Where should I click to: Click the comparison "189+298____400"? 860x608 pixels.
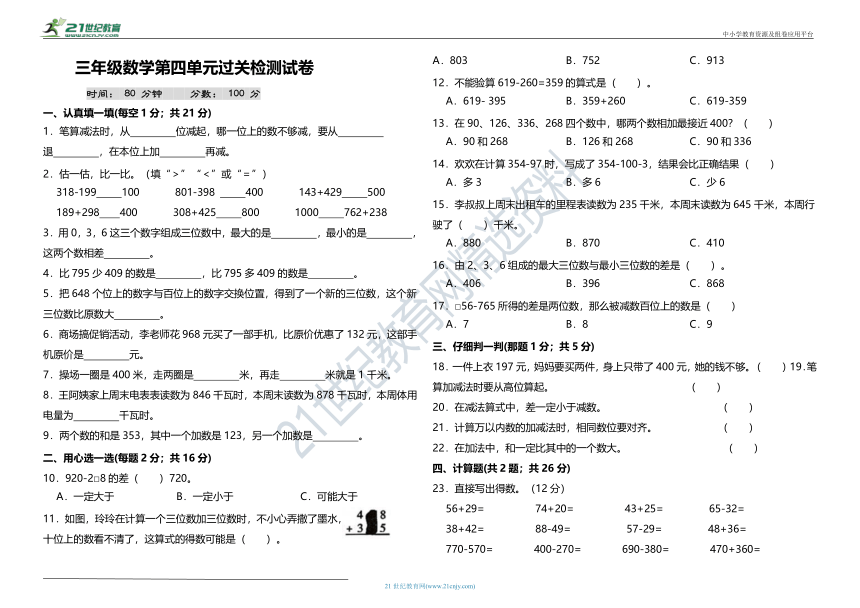pos(97,213)
